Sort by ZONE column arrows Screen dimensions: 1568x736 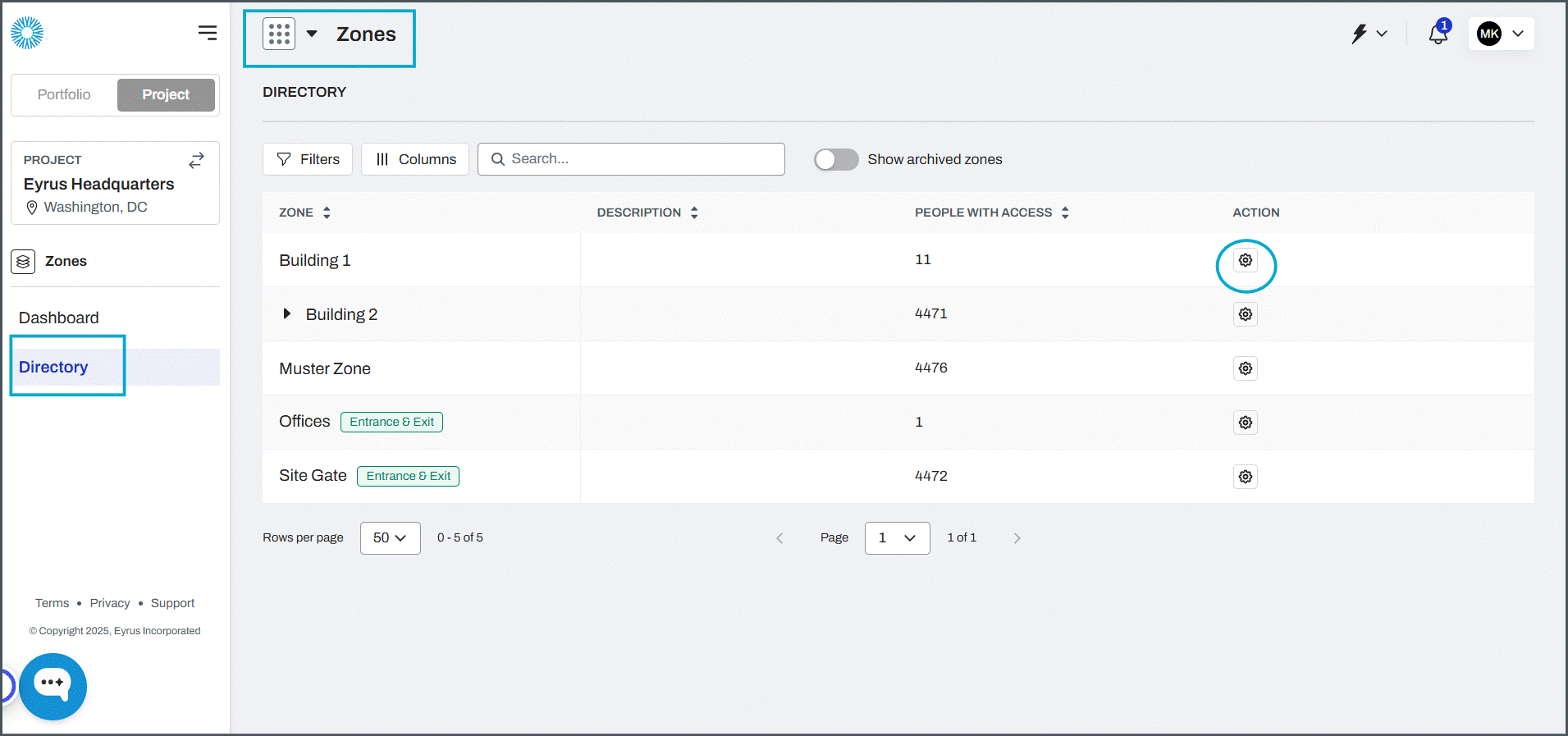(327, 213)
